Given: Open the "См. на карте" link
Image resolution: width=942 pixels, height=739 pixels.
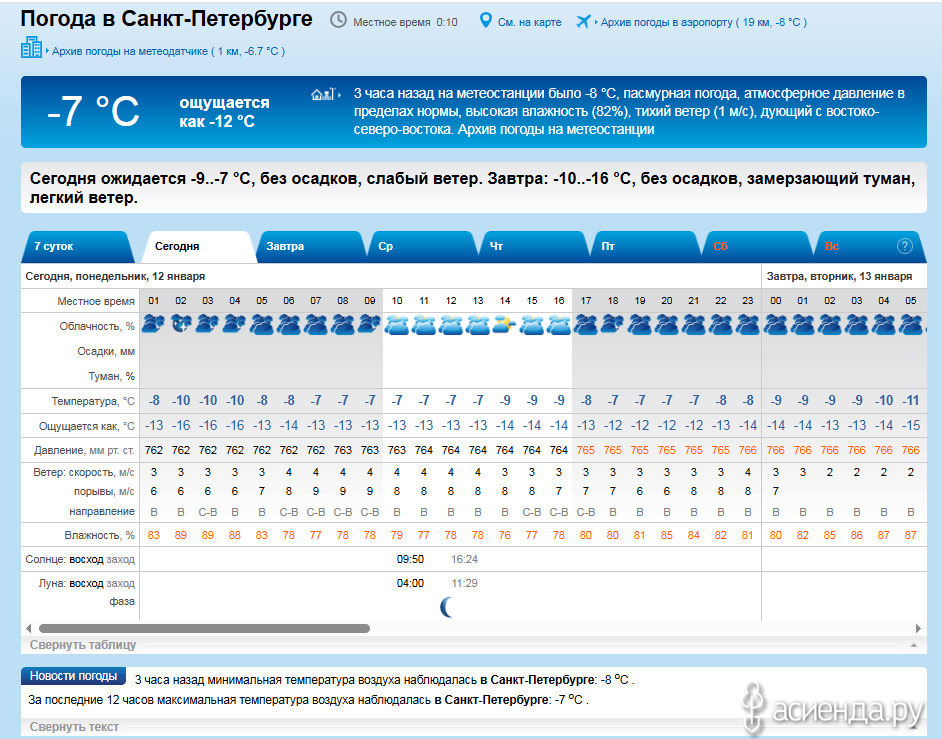Looking at the screenshot, I should tap(530, 22).
